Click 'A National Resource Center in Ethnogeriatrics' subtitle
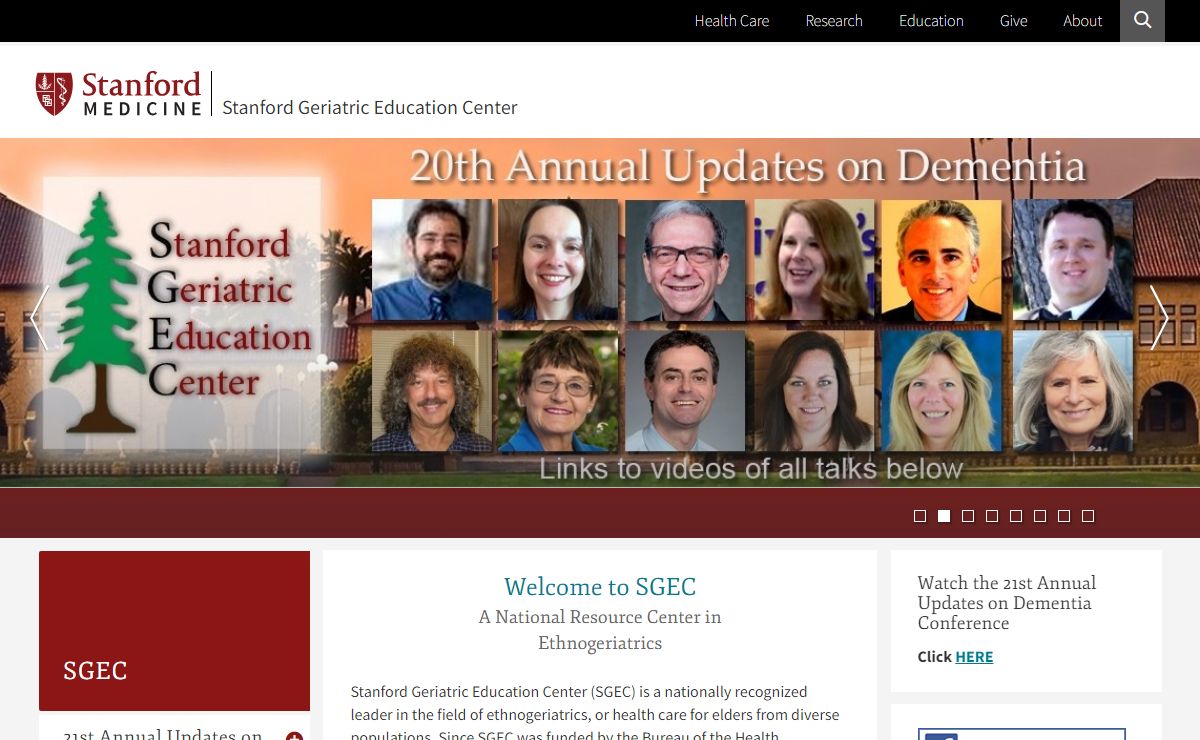Viewport: 1200px width, 740px height. pyautogui.click(x=600, y=630)
